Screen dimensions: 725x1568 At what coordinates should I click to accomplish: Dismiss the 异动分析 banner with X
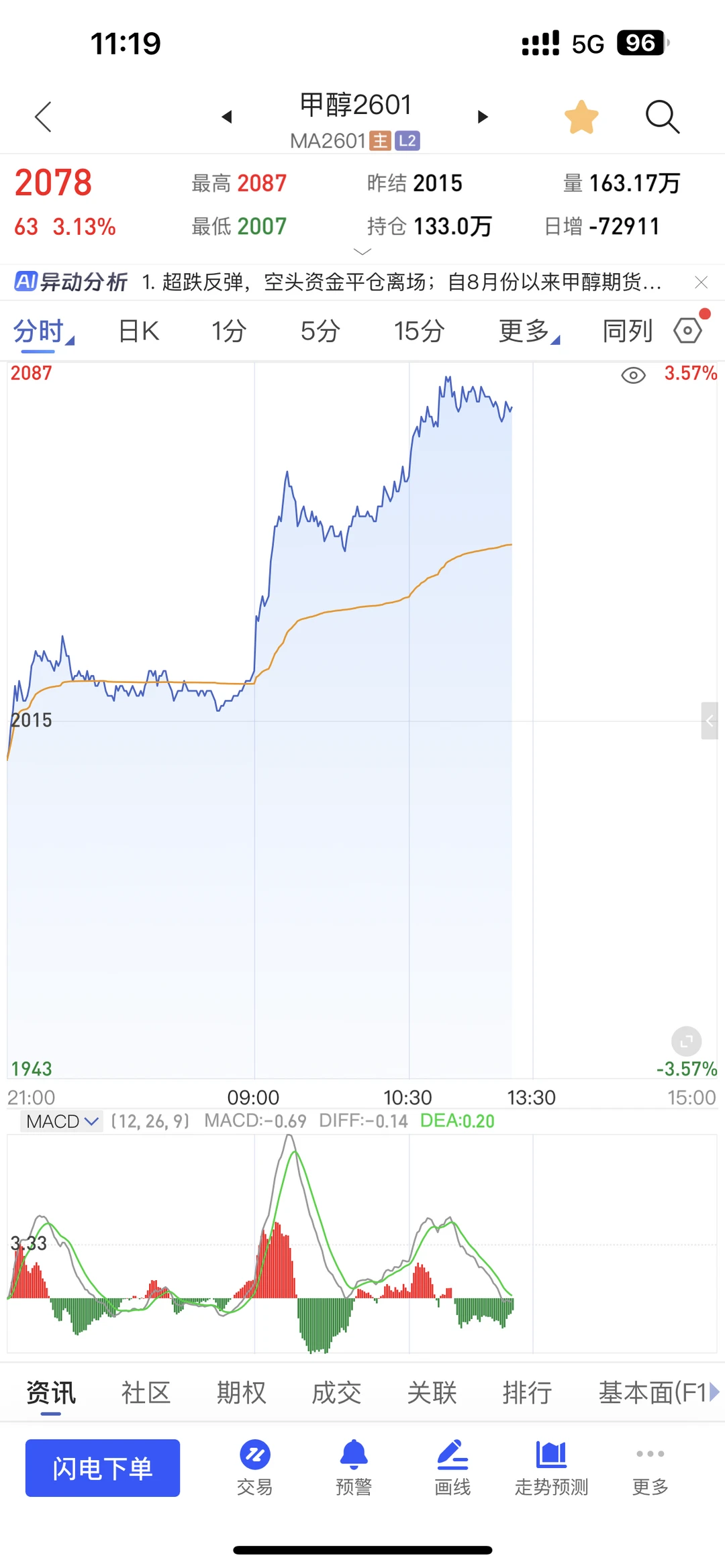point(701,282)
